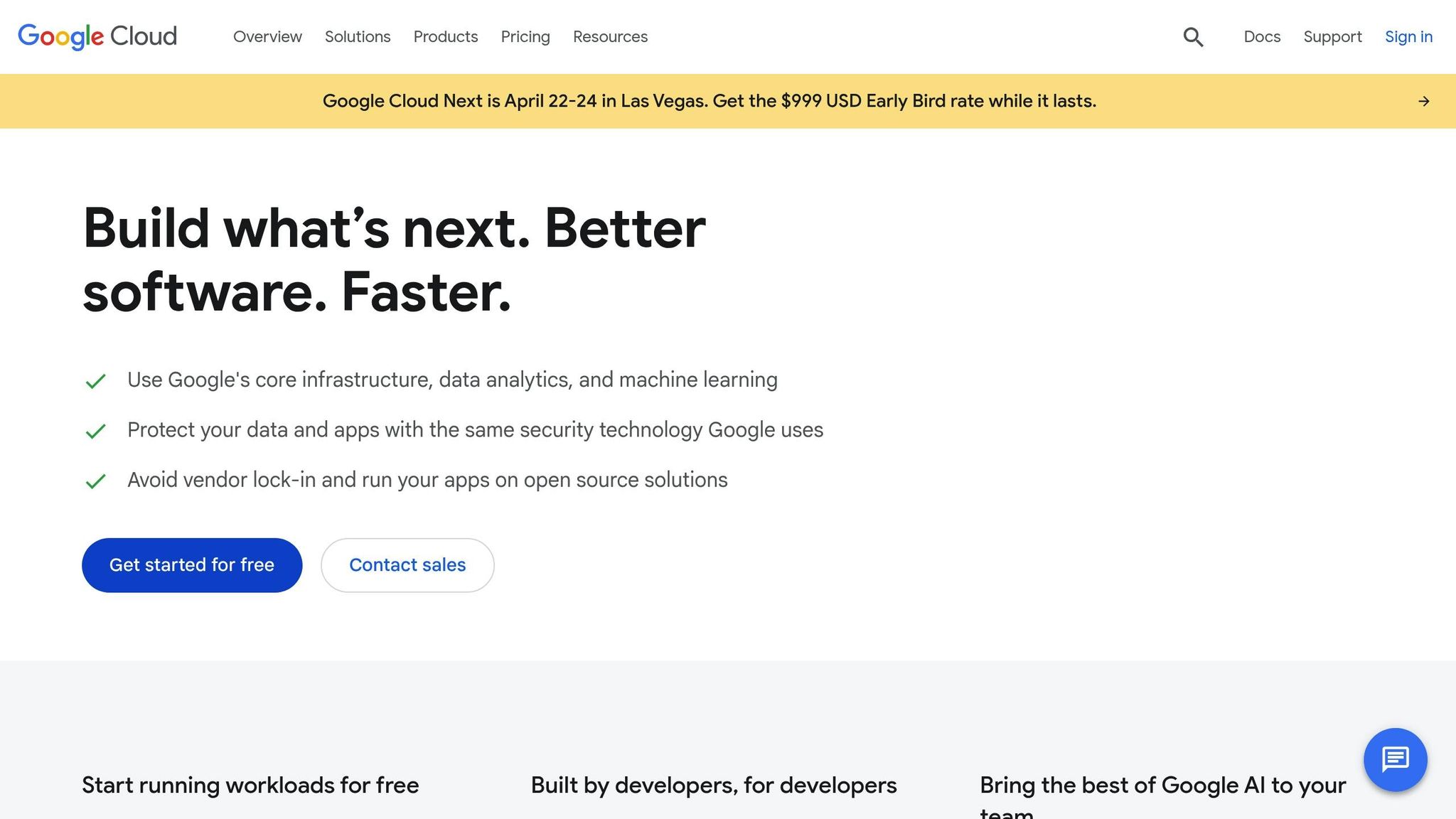Image resolution: width=1456 pixels, height=819 pixels.
Task: Click the Sign in link
Action: [x=1408, y=37]
